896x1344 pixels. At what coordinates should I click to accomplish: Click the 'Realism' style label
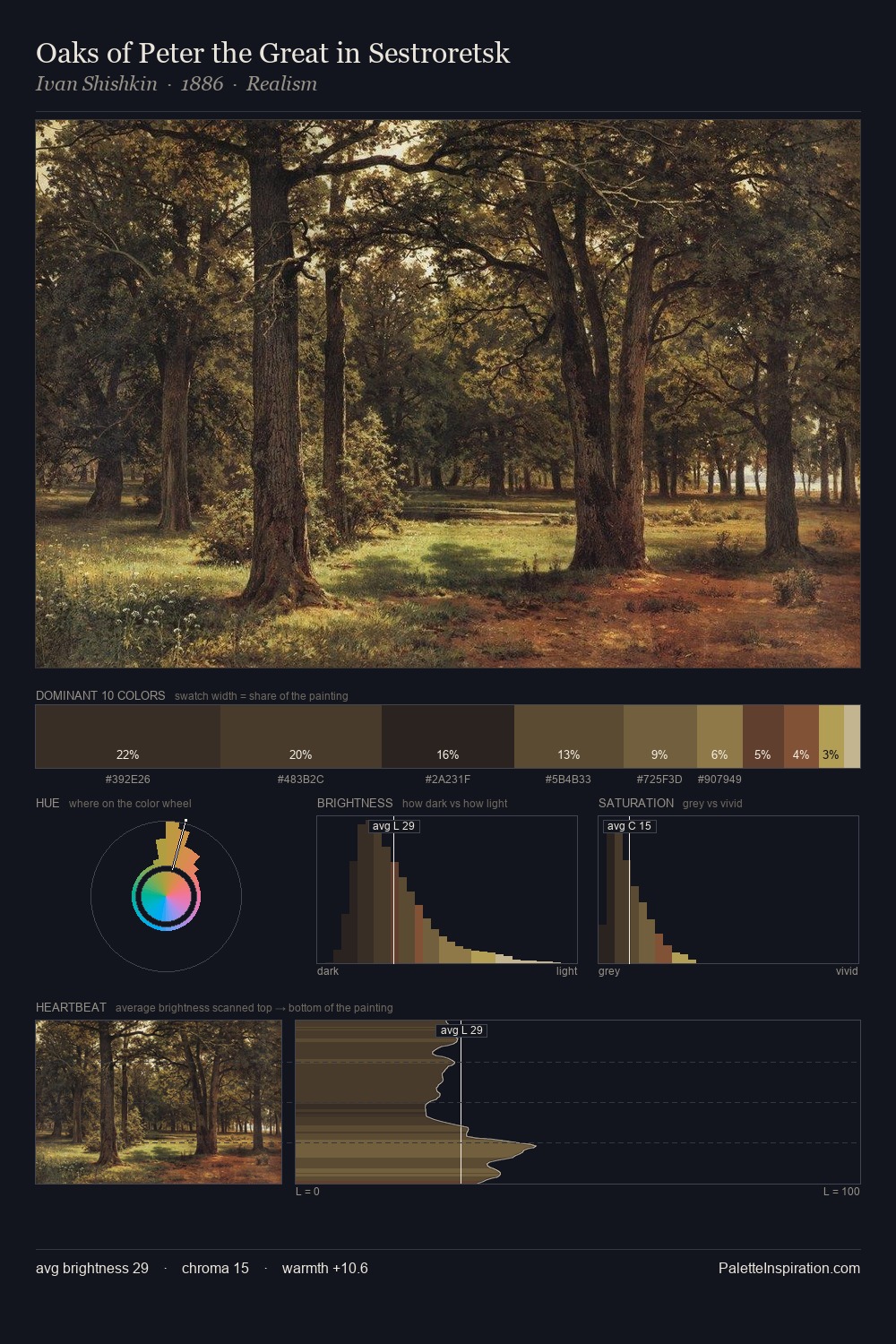281,83
